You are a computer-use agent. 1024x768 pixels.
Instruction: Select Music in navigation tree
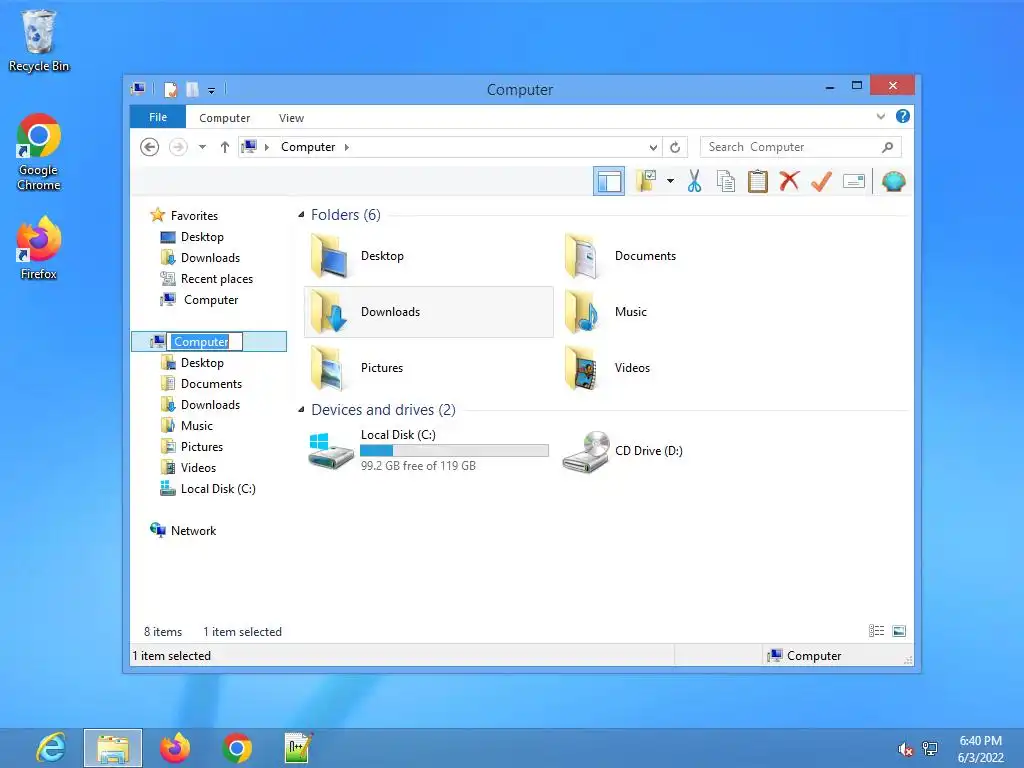coord(197,426)
